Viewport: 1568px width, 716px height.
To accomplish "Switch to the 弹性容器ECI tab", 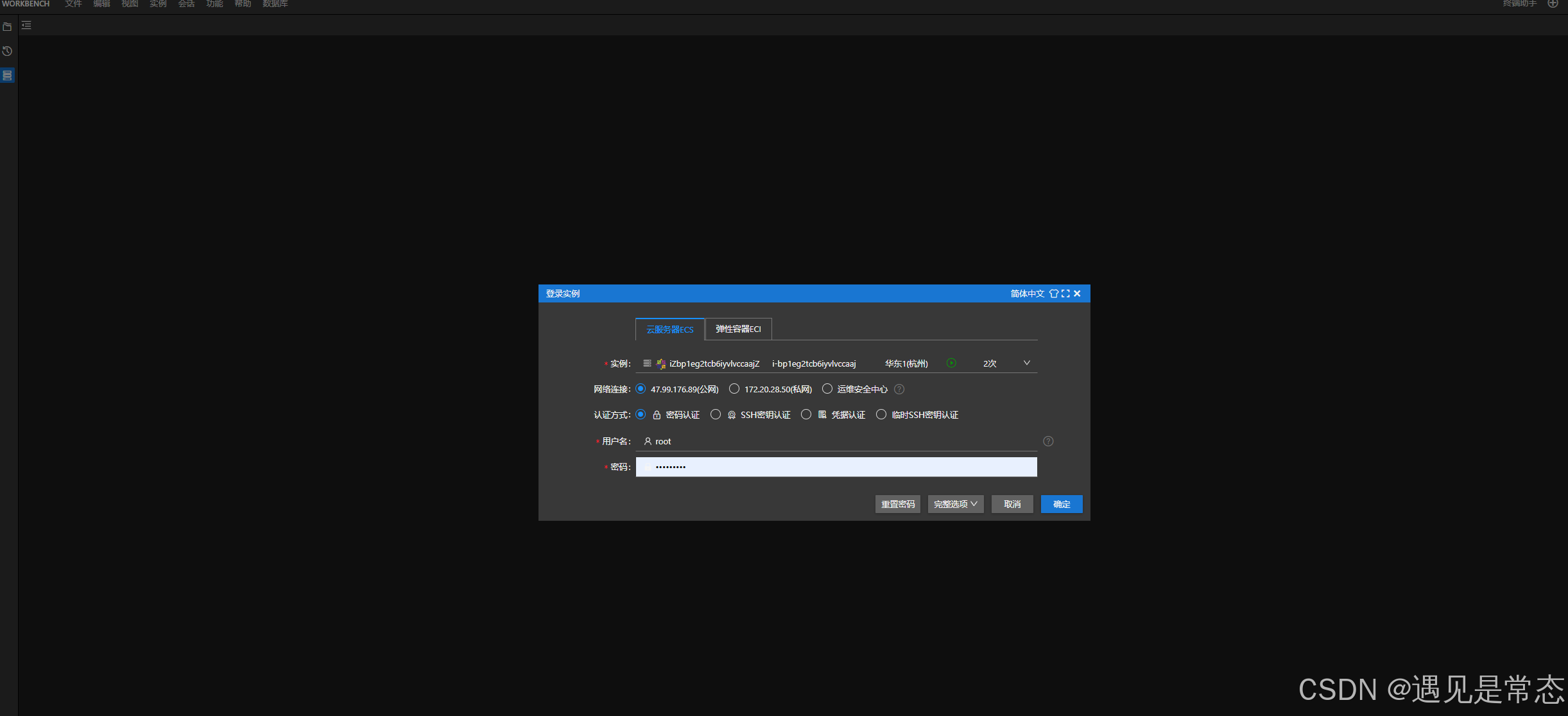I will tap(738, 329).
